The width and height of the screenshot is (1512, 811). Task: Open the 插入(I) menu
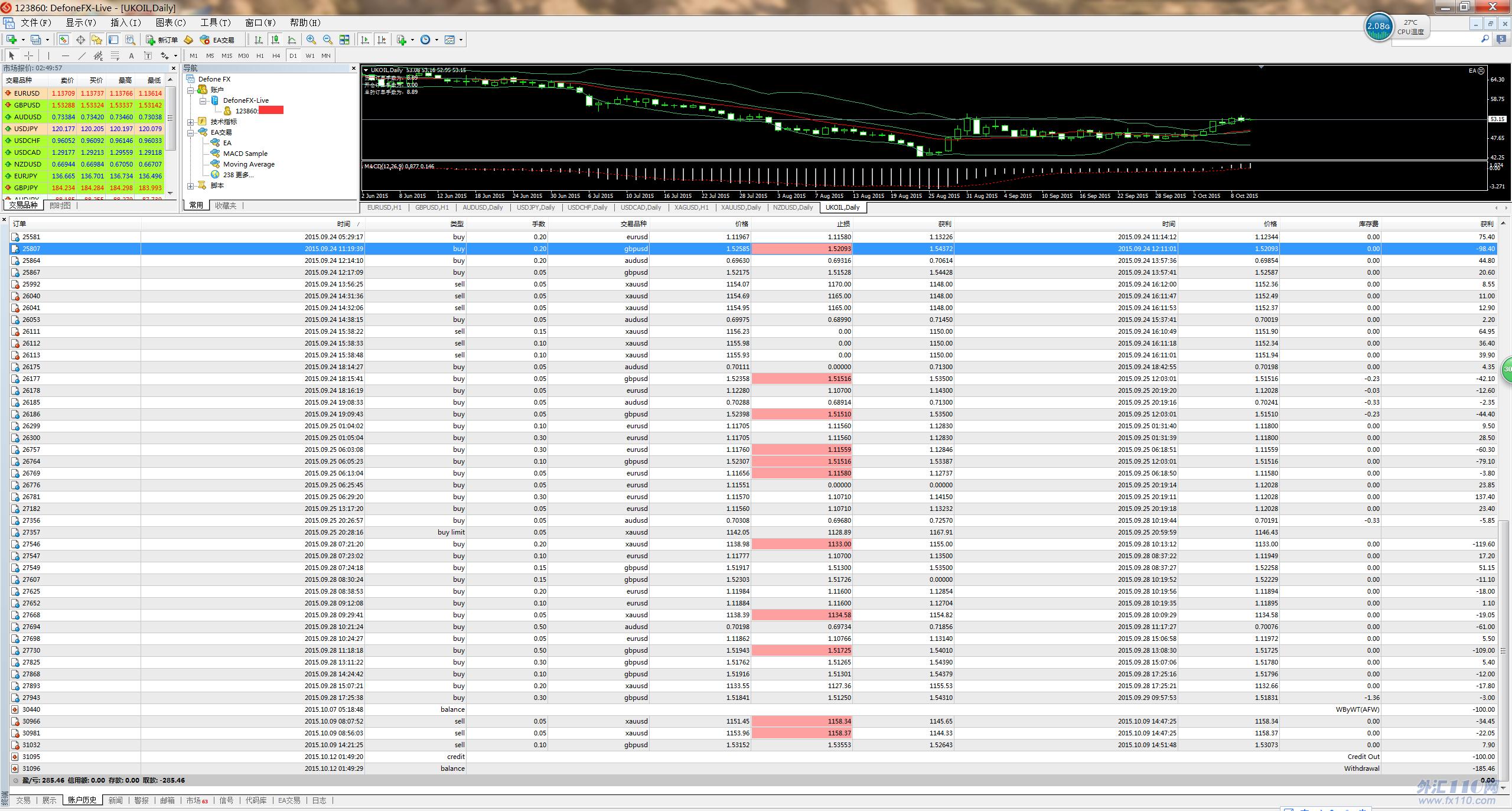126,22
